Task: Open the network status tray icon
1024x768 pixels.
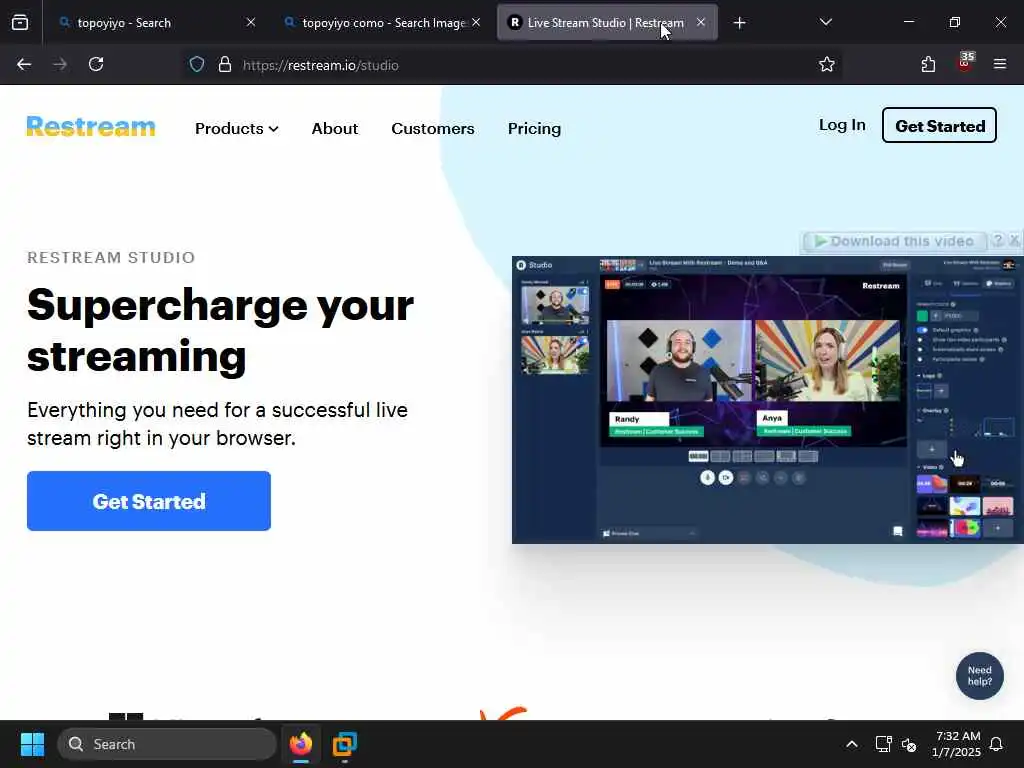Action: [883, 744]
